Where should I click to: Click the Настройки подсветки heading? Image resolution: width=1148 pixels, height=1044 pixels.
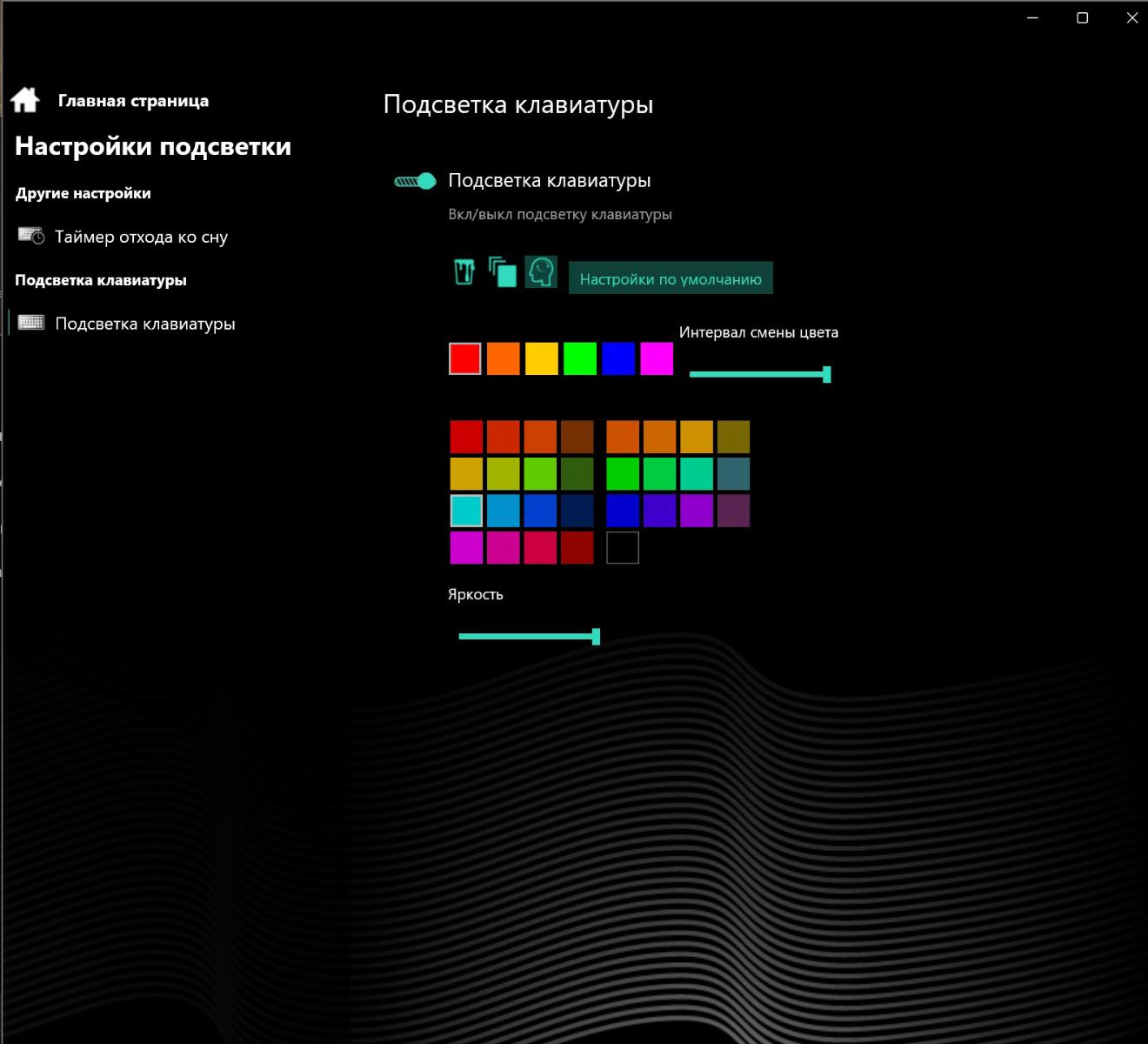153,146
